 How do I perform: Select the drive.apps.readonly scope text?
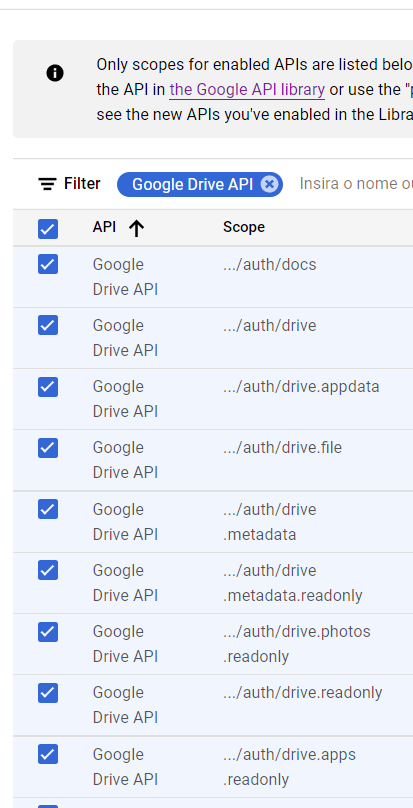289,767
